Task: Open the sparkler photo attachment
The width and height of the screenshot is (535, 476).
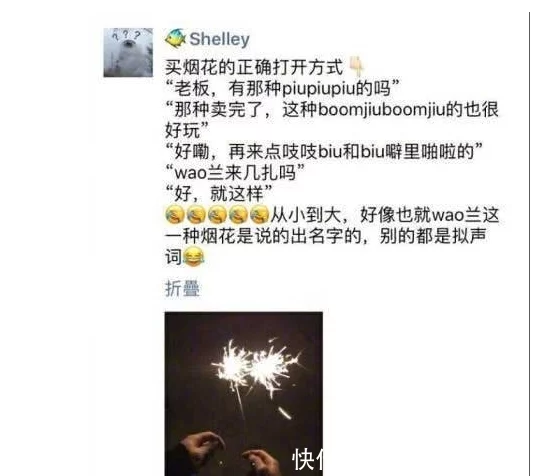Action: (x=244, y=394)
